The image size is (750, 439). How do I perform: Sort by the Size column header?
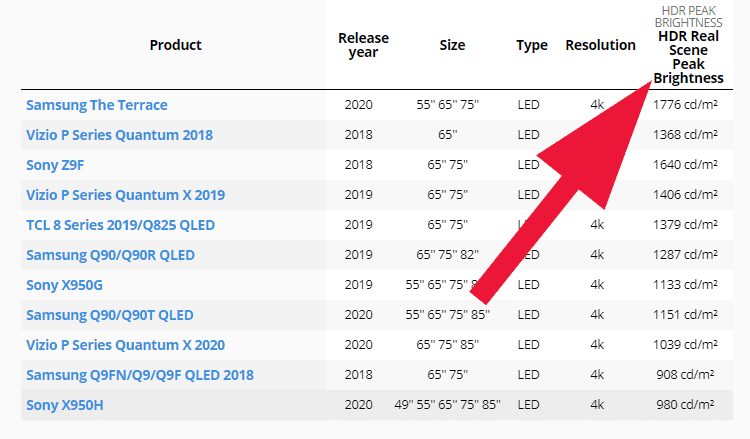click(452, 45)
